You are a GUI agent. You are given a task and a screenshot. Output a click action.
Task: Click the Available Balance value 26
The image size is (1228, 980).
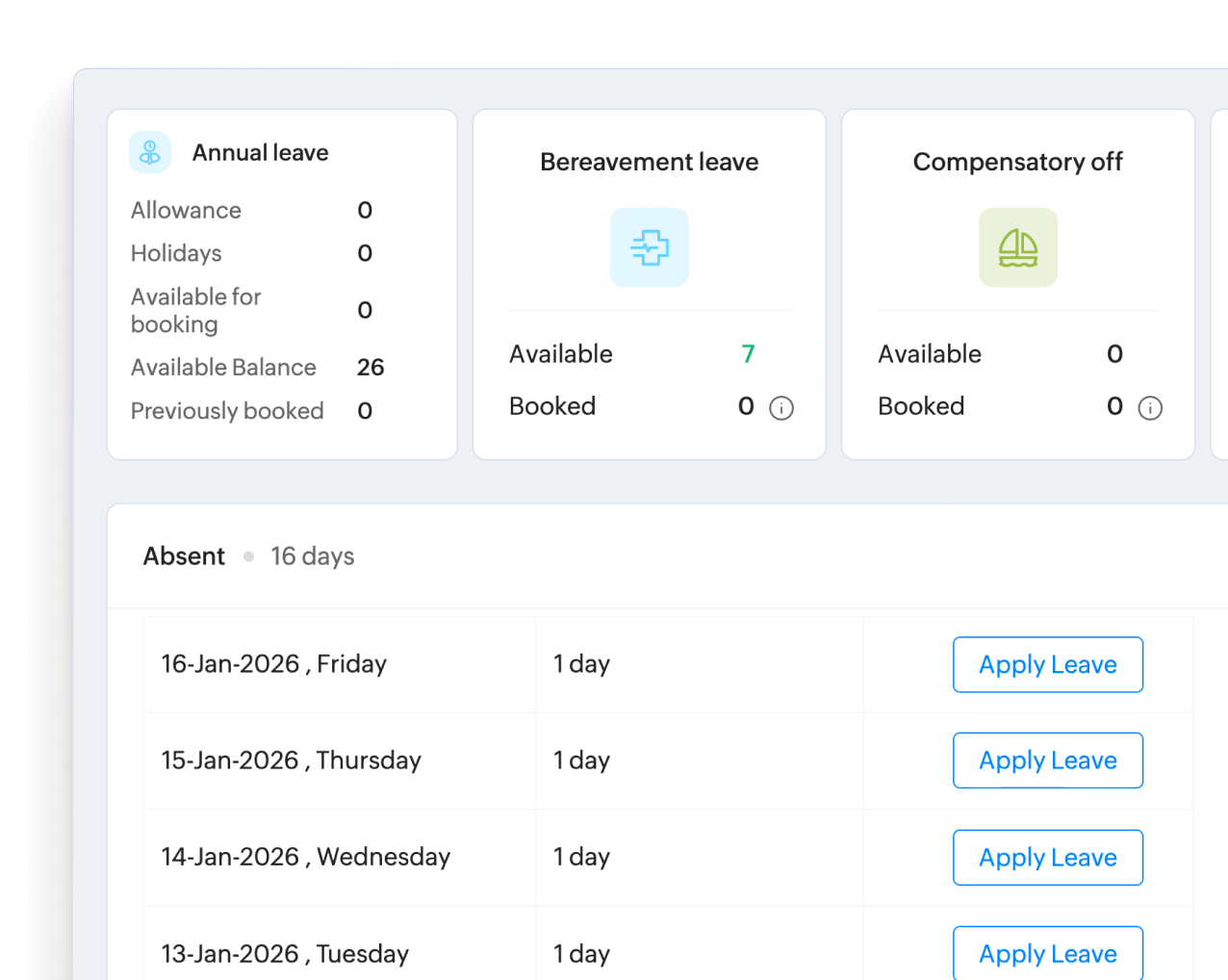pyautogui.click(x=373, y=367)
